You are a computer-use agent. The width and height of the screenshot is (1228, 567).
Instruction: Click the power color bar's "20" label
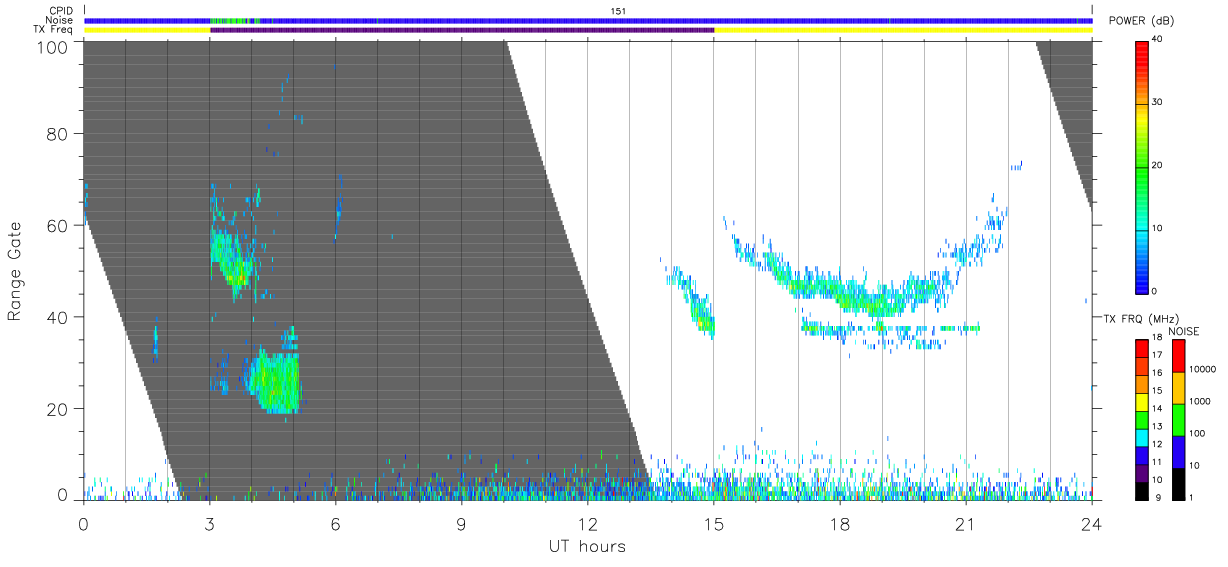point(1157,165)
